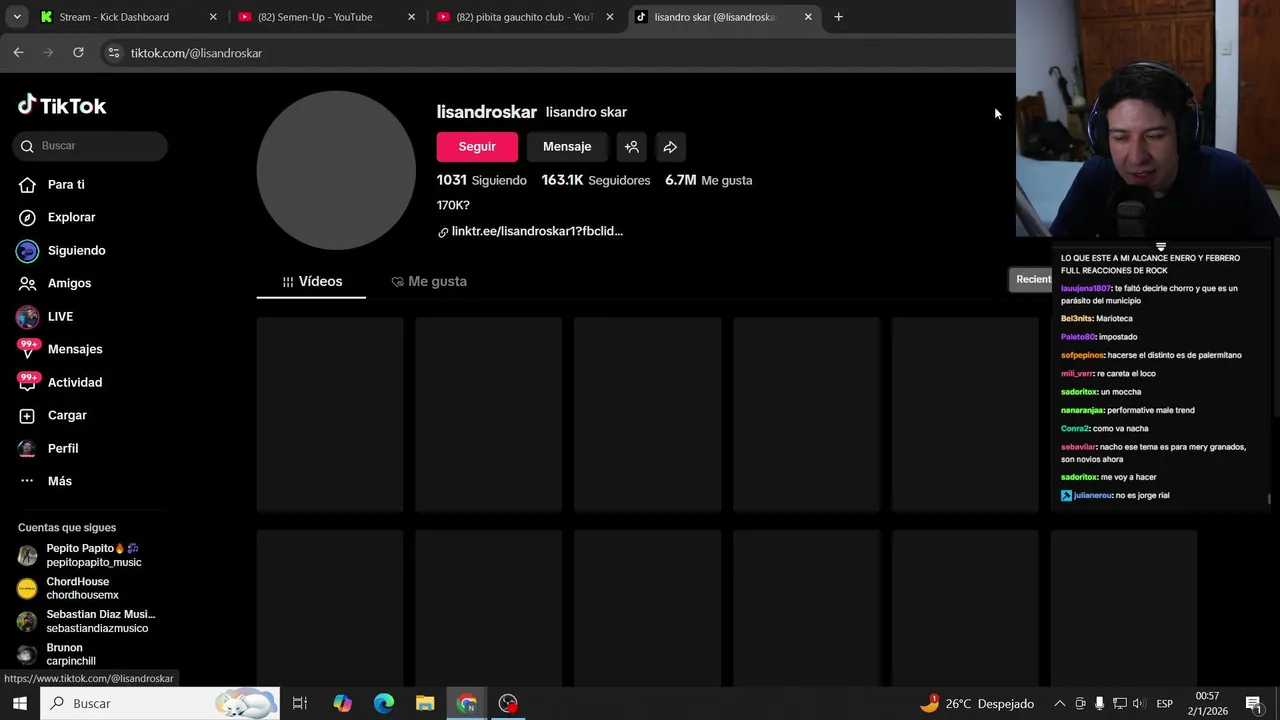Click the chat username sofpepinos
This screenshot has height=720, width=1280.
click(1084, 355)
